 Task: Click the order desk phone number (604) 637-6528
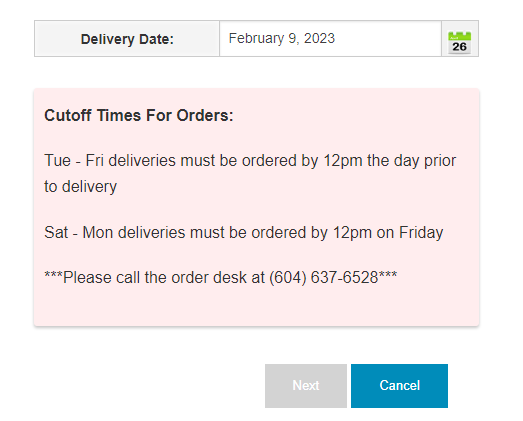point(324,278)
